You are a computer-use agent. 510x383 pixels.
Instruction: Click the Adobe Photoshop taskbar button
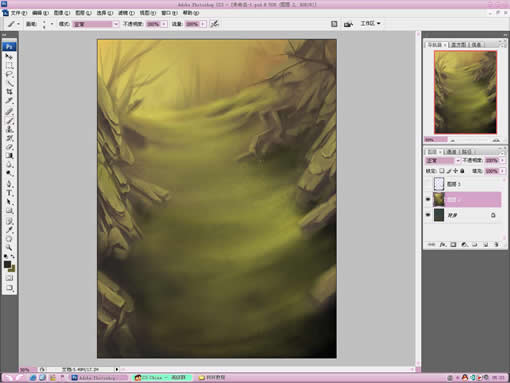click(x=99, y=378)
